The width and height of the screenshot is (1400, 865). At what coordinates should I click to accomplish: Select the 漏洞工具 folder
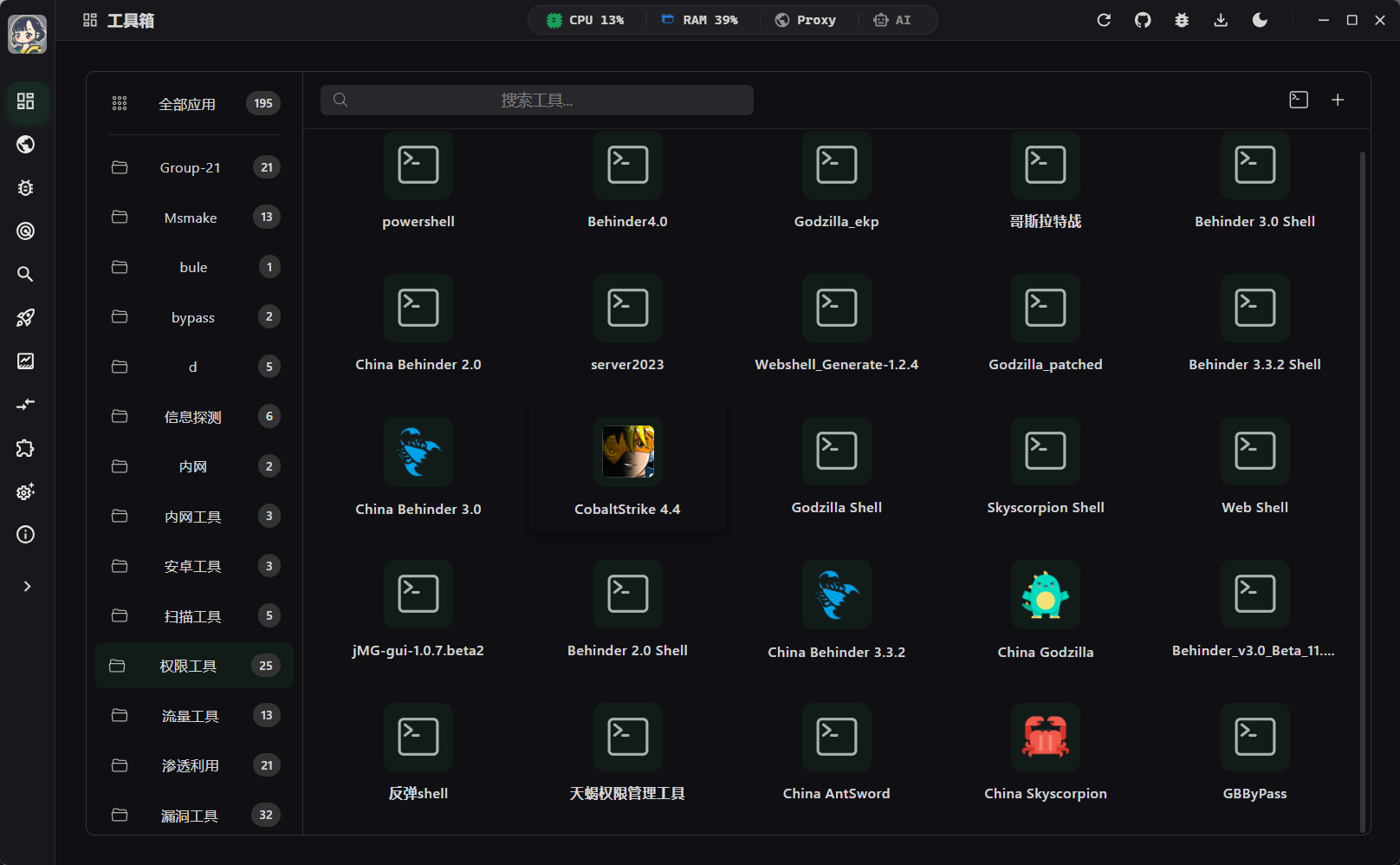pyautogui.click(x=194, y=816)
